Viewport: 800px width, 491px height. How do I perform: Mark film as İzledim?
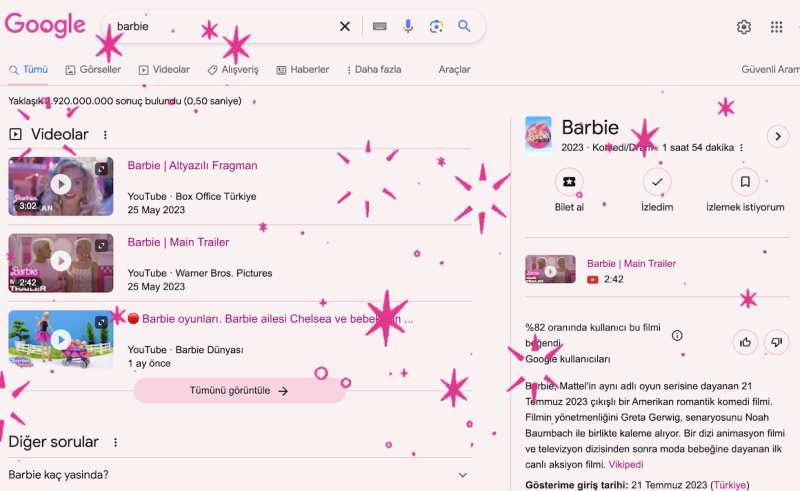(x=657, y=182)
